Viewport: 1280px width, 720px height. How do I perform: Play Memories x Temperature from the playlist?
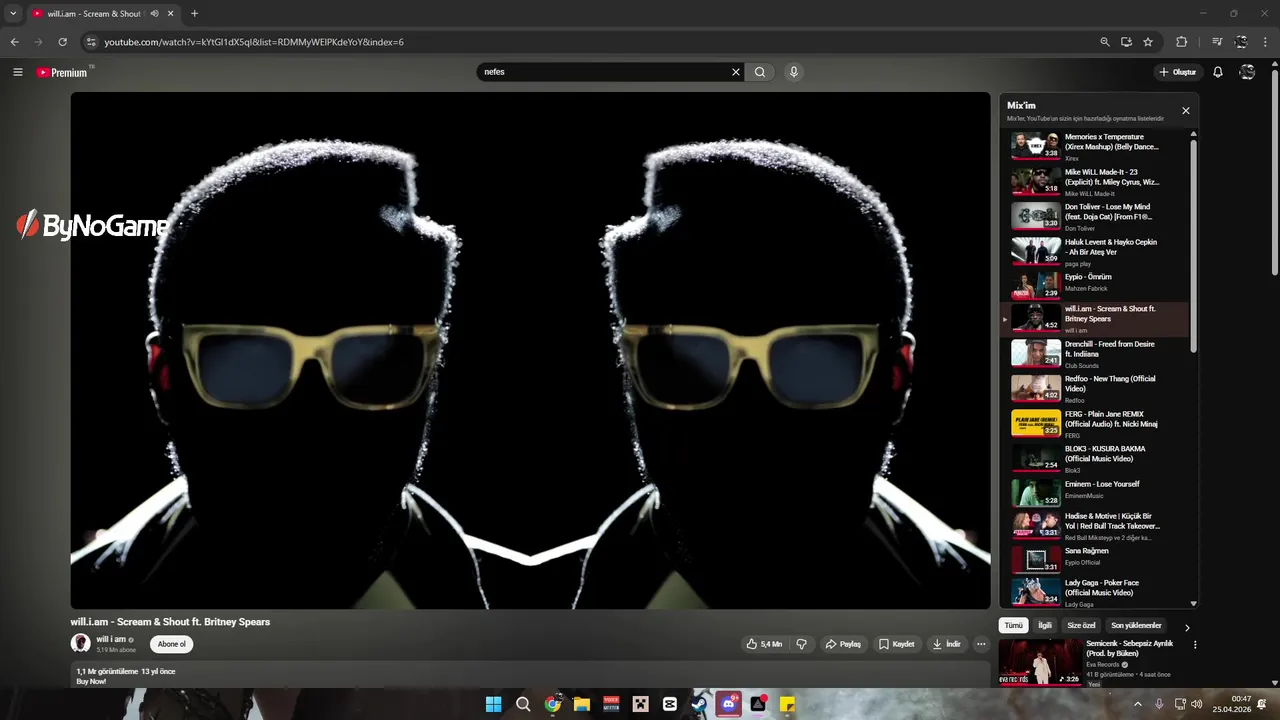pos(1095,146)
